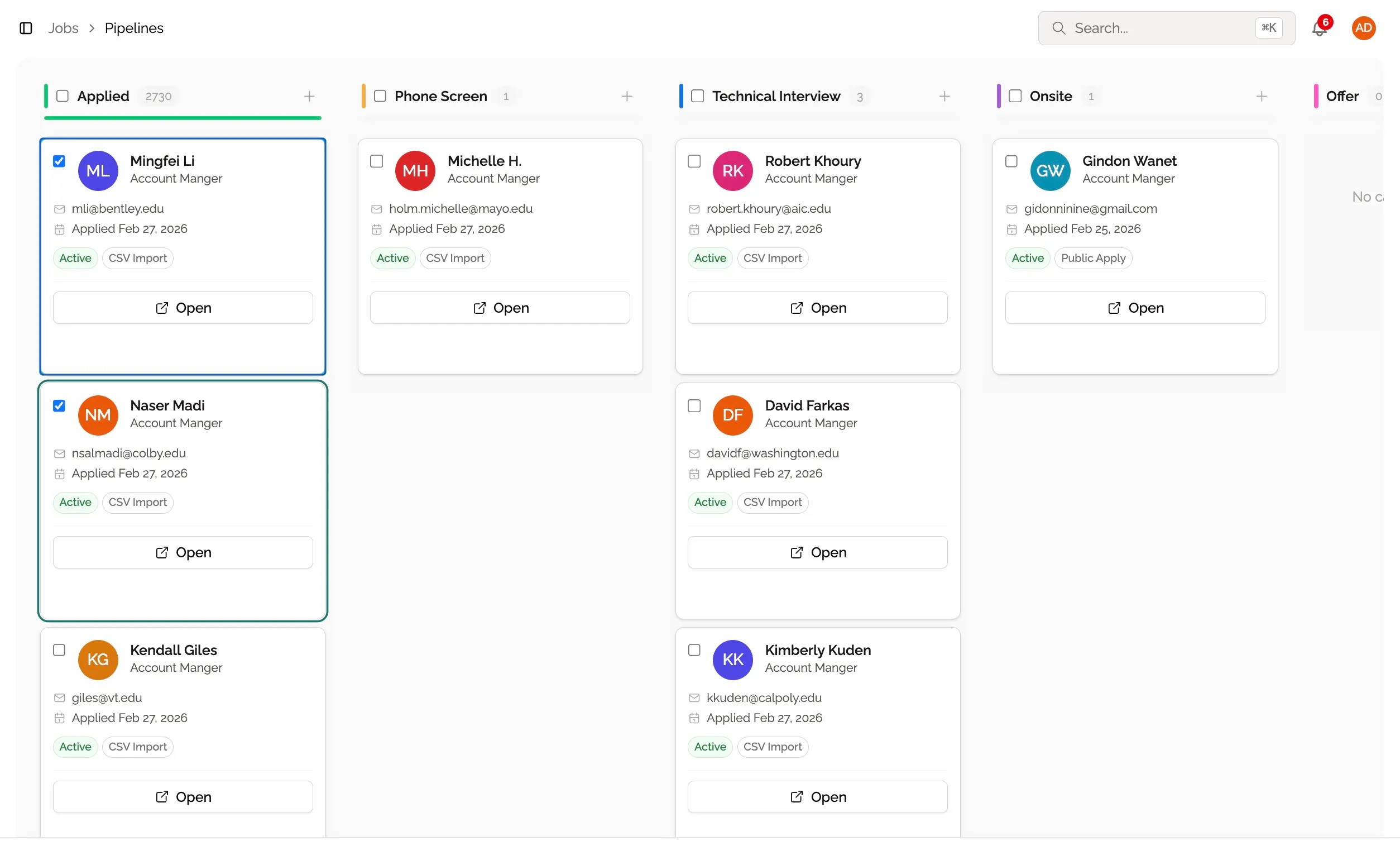Toggle the sidebar panel icon

[26, 27]
